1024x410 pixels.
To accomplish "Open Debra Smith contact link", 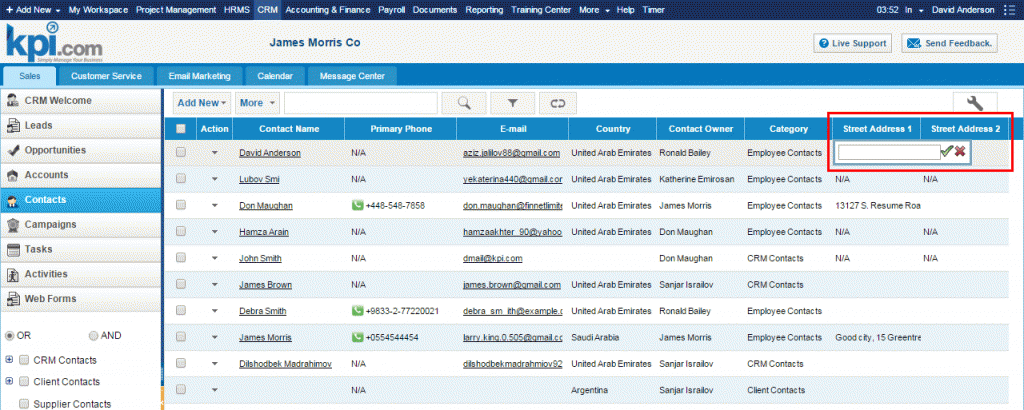I will point(263,311).
